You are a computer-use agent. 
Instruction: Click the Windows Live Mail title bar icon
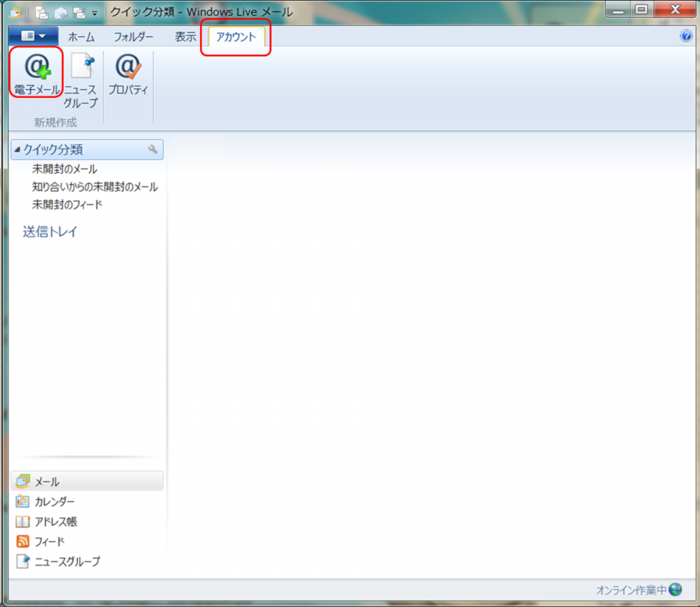(x=16, y=13)
